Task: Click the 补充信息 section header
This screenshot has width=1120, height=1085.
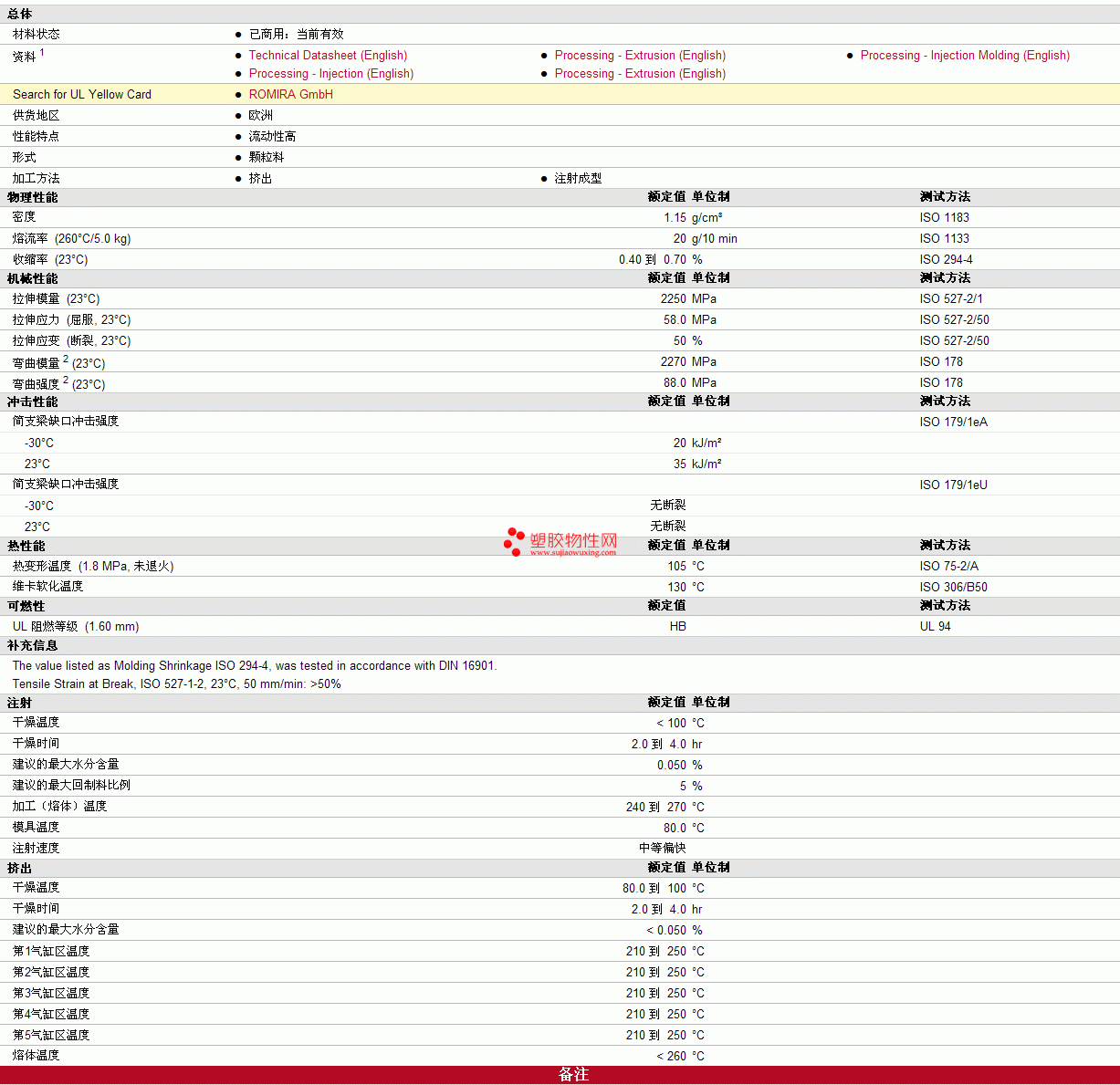Action: pos(33,646)
